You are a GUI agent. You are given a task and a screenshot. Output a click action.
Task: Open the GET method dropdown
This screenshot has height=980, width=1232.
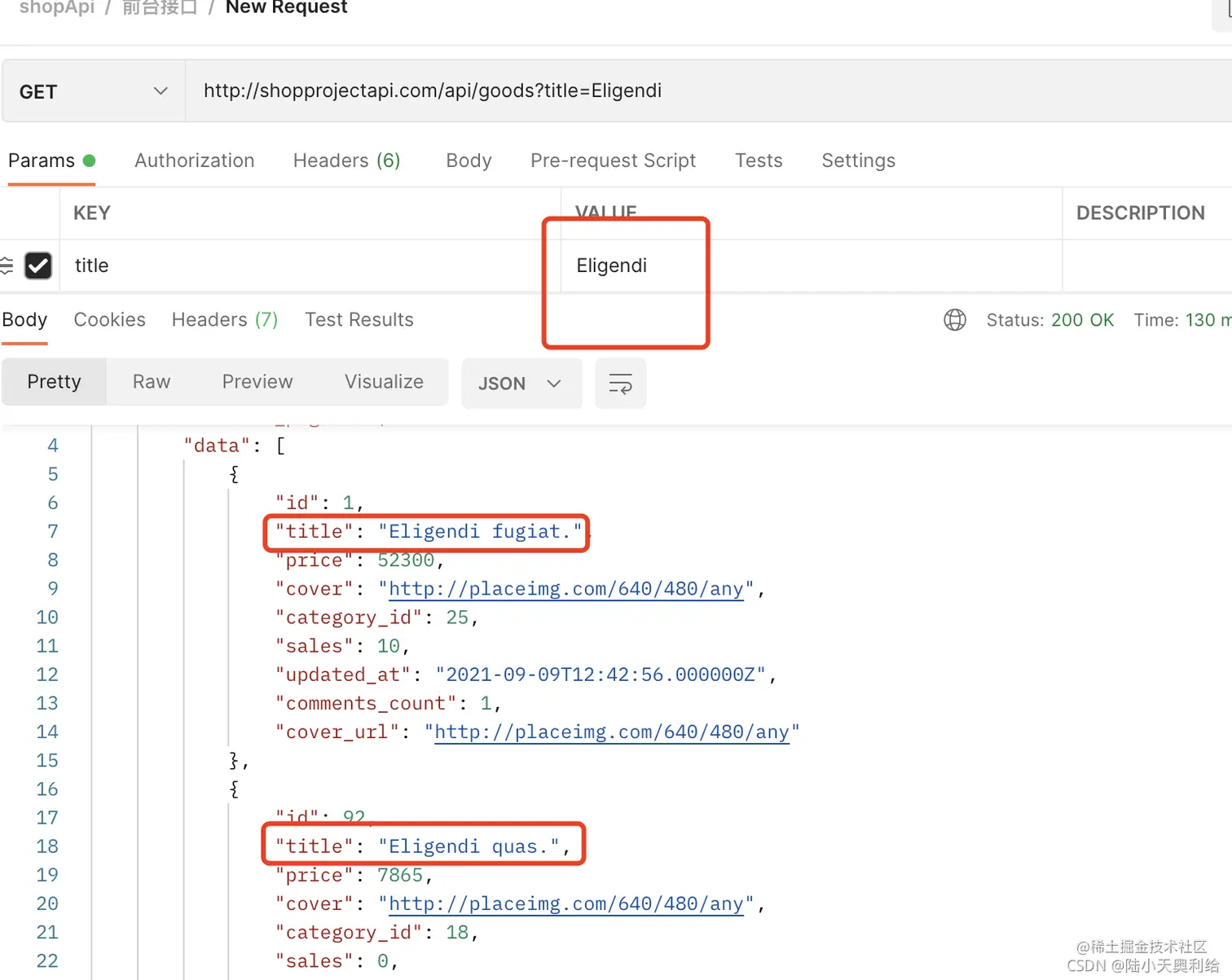(x=94, y=91)
